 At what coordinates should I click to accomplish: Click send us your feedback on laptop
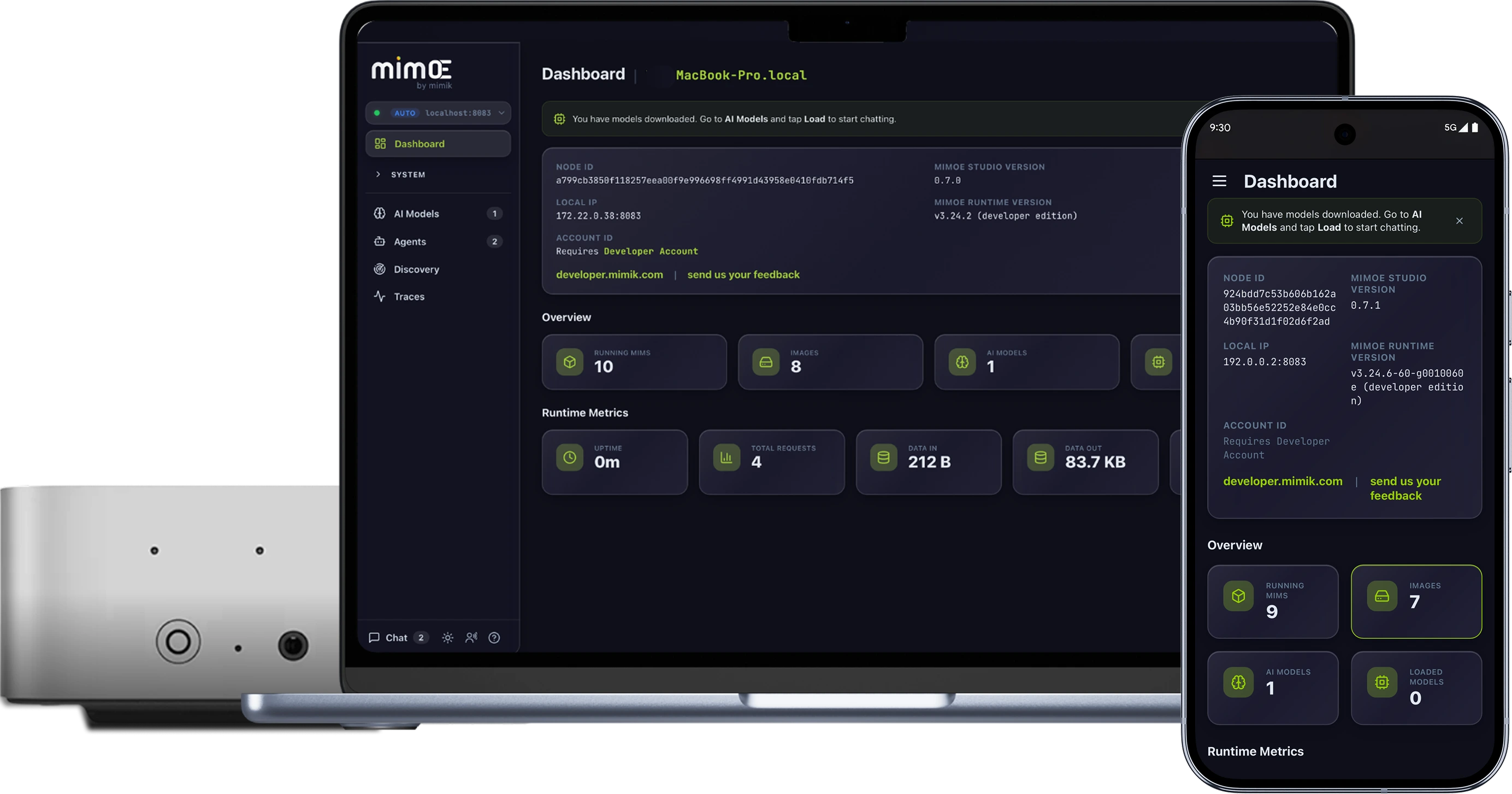pyautogui.click(x=743, y=274)
